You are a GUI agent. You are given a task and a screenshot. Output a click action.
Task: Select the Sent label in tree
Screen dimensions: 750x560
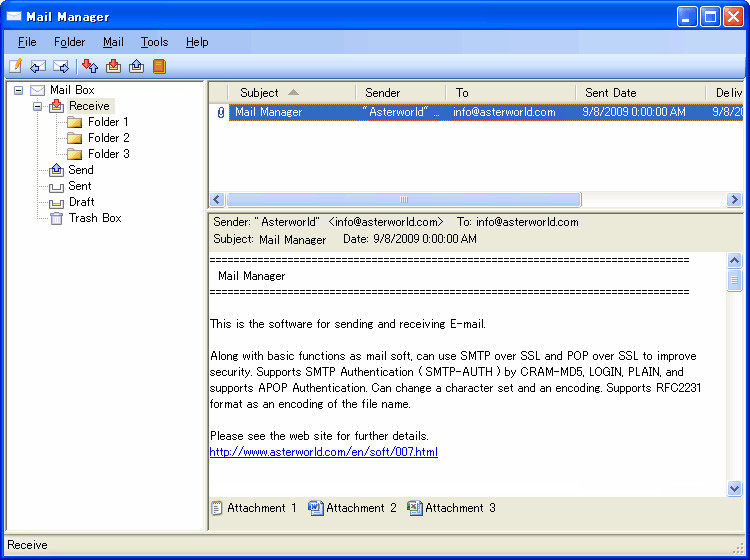click(x=80, y=186)
